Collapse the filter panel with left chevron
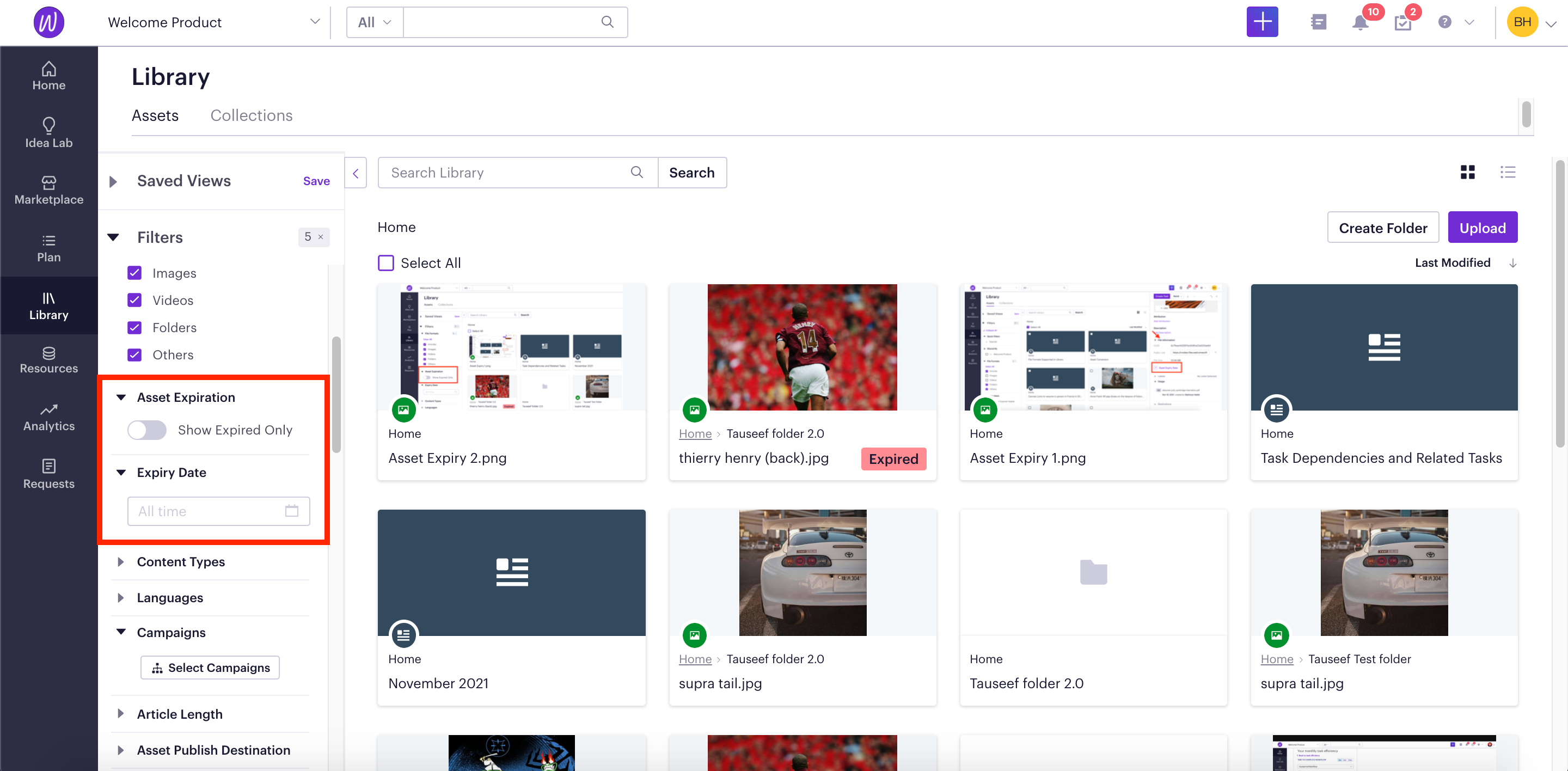Screen dimensions: 1568x771 click(356, 173)
